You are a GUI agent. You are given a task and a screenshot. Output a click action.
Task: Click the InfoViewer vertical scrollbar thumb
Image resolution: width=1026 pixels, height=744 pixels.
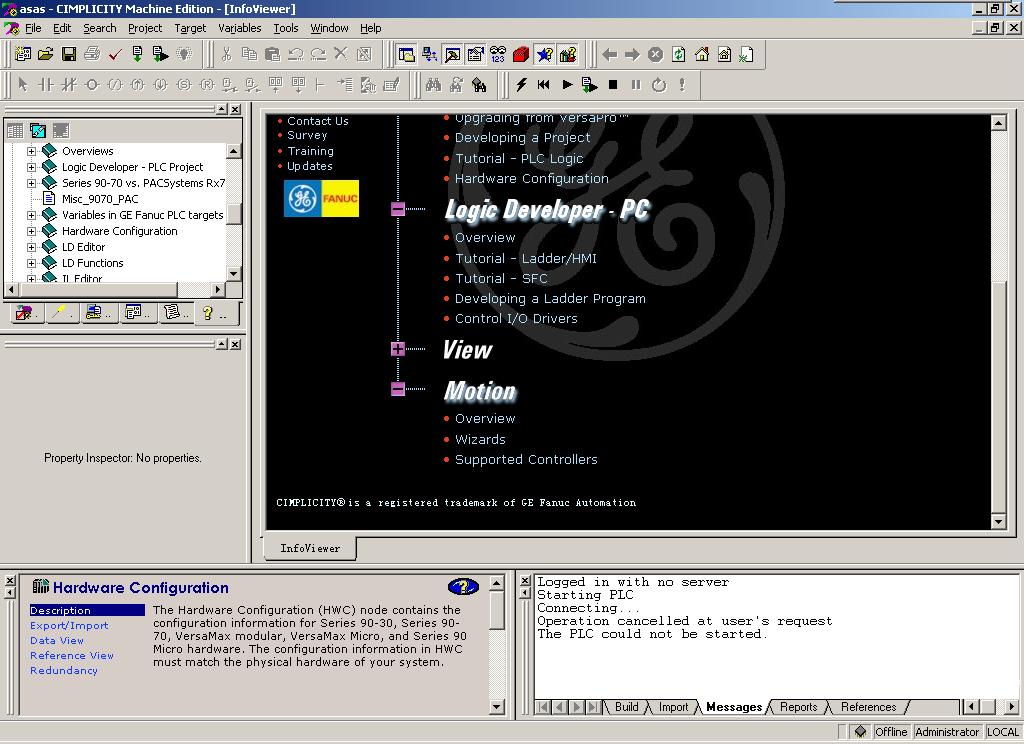click(x=999, y=395)
